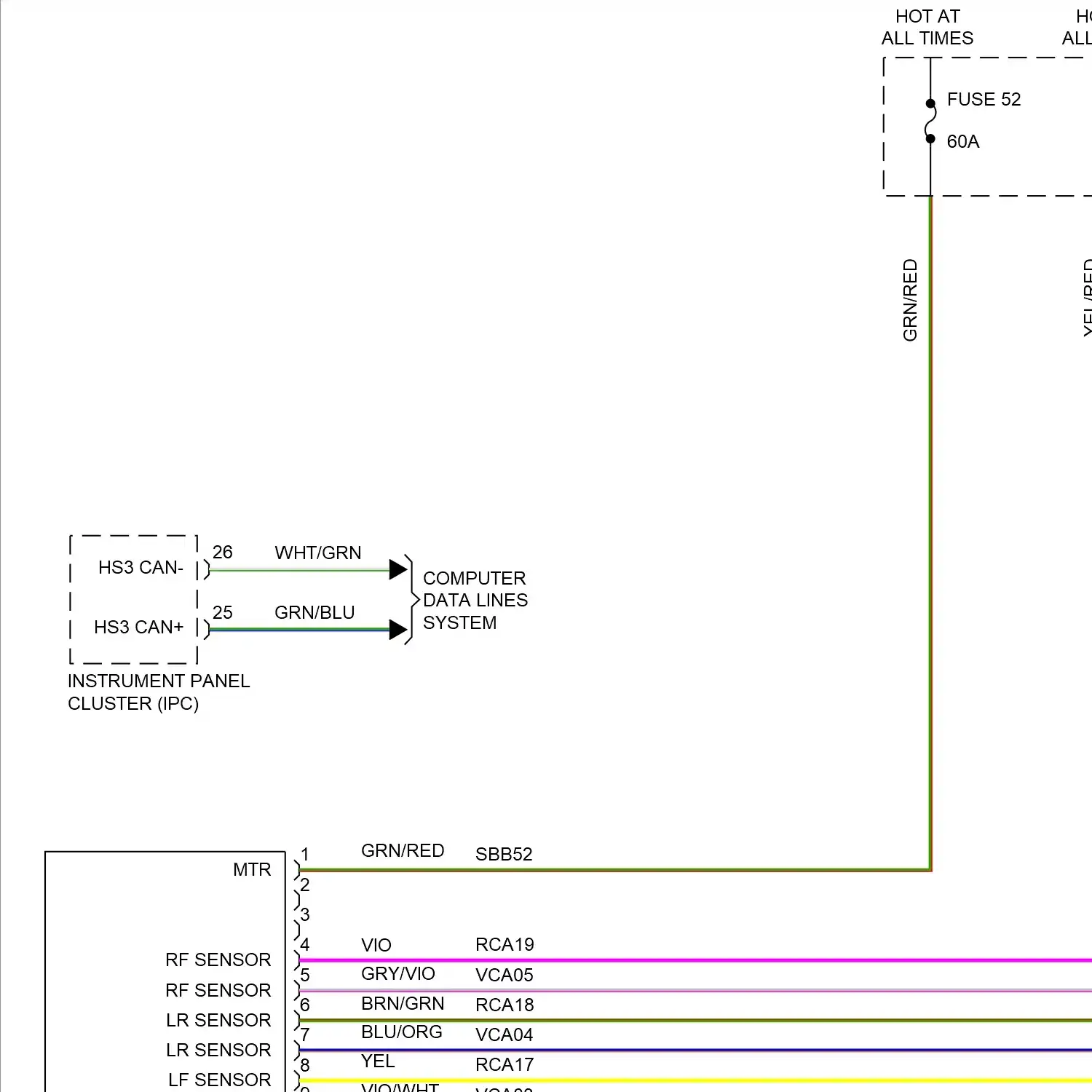
Task: Select circuit code RCA18
Action: [x=505, y=1005]
